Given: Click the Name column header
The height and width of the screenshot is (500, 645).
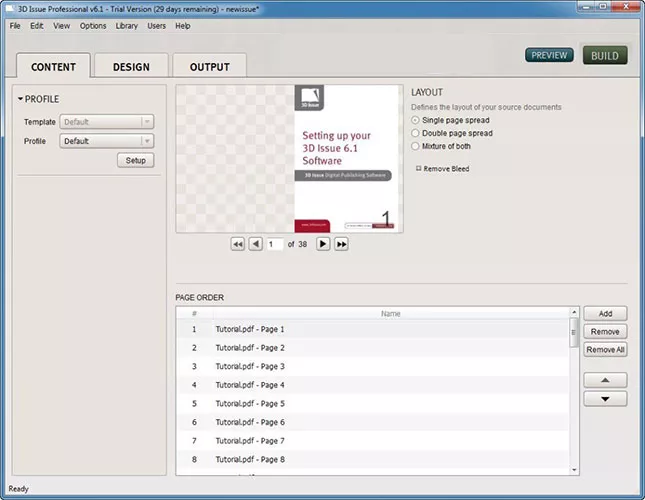Looking at the screenshot, I should [391, 314].
